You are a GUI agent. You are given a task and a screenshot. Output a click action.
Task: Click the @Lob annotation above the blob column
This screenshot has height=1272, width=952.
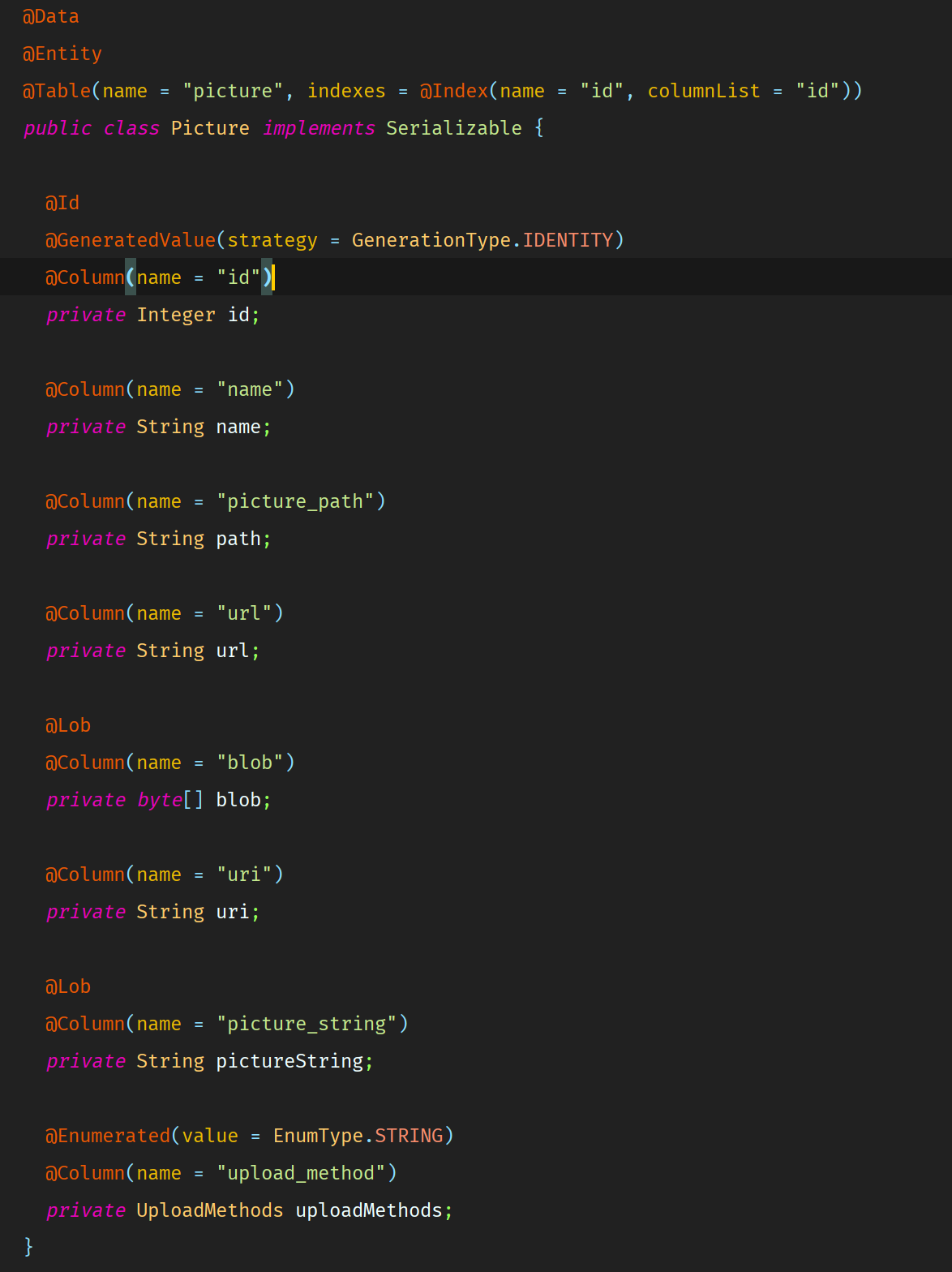click(68, 725)
